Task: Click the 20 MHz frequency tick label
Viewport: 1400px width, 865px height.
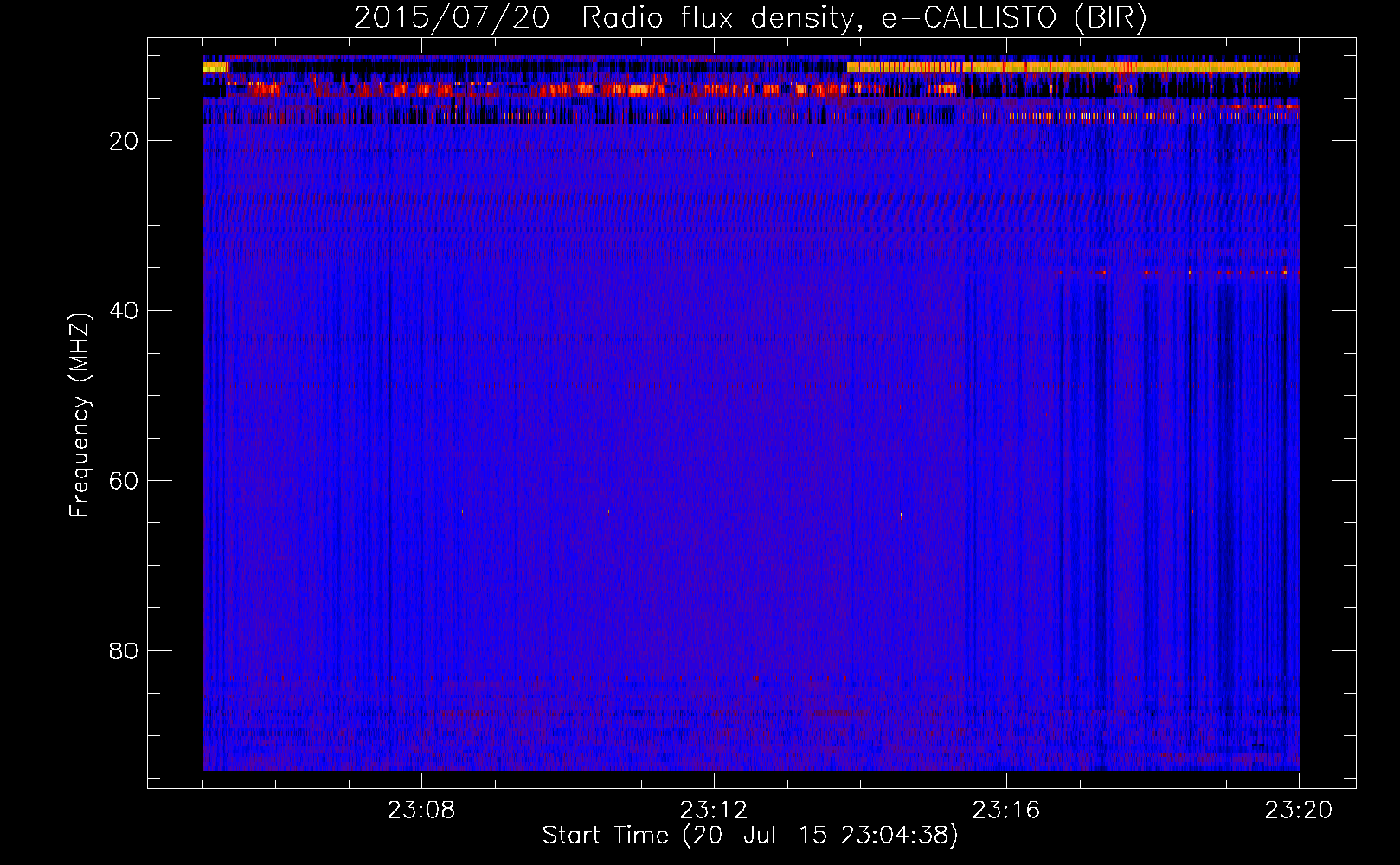Action: (x=124, y=141)
